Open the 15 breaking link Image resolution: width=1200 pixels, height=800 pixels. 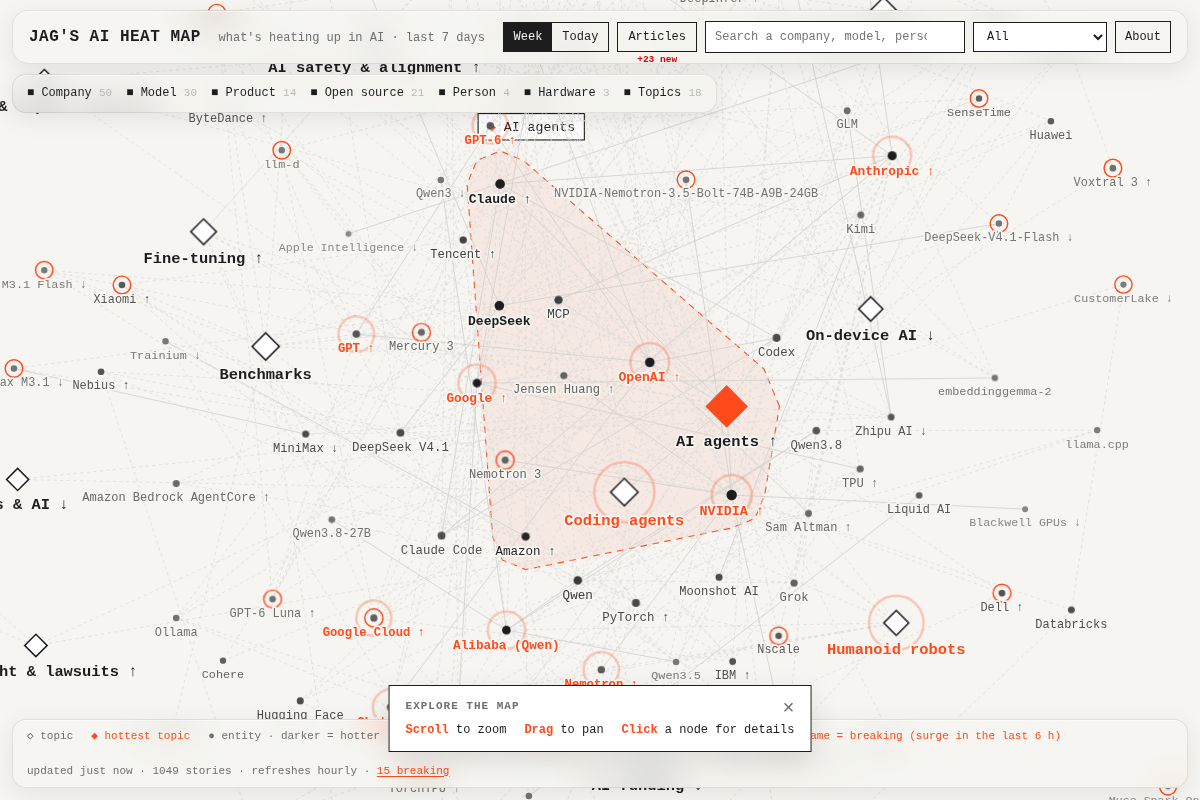pos(413,771)
